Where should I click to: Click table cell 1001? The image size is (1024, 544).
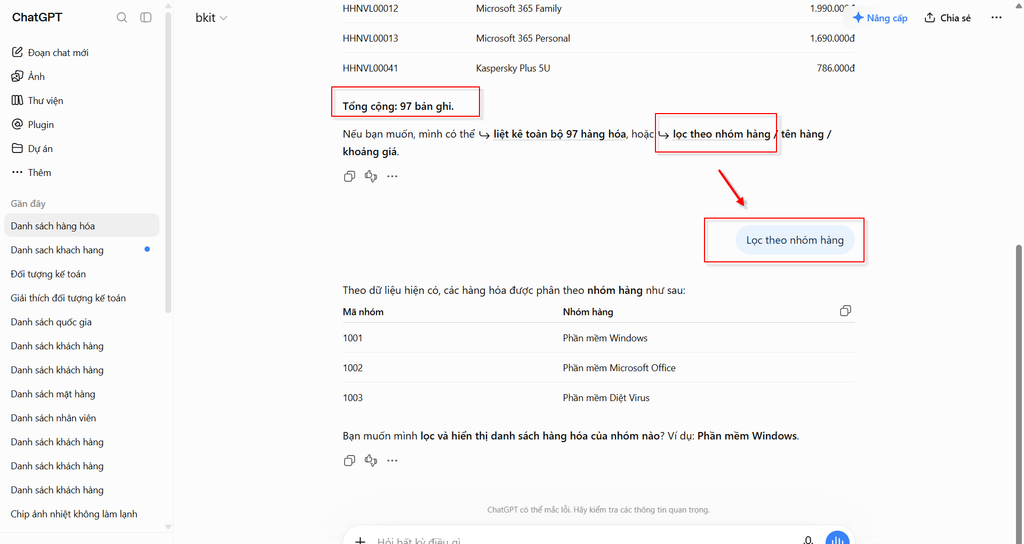353,338
